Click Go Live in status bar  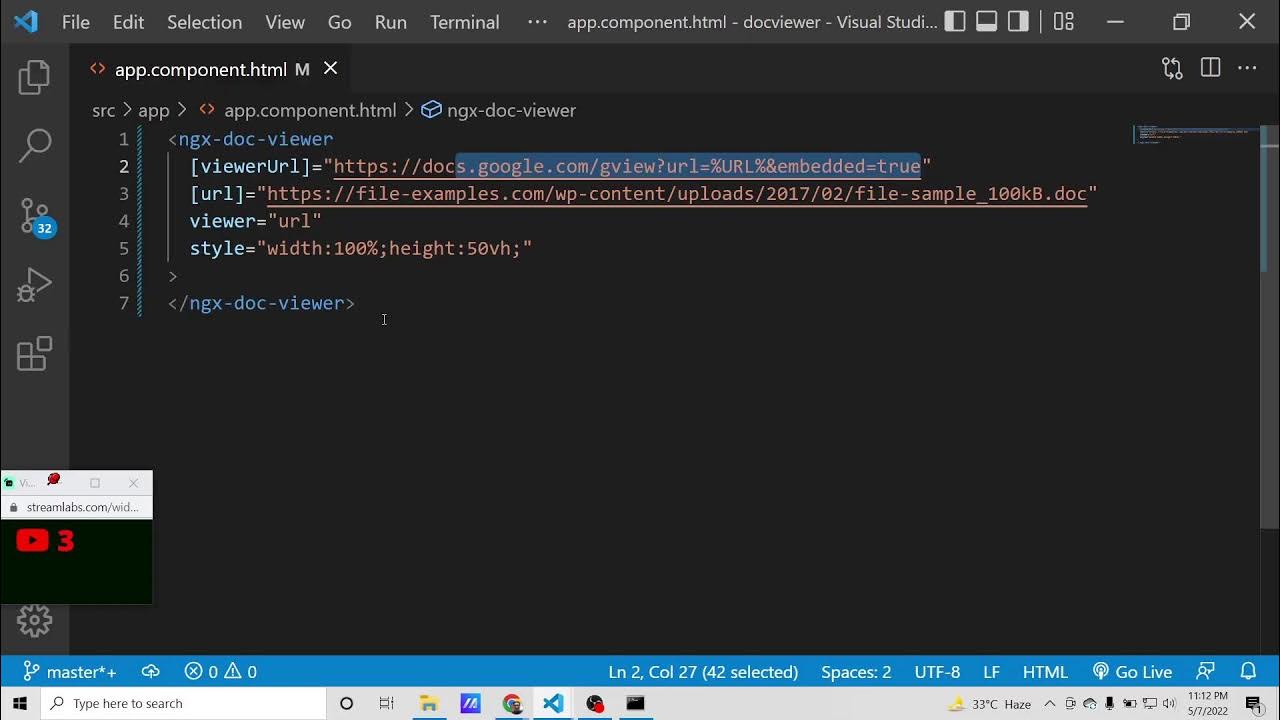coord(1132,672)
